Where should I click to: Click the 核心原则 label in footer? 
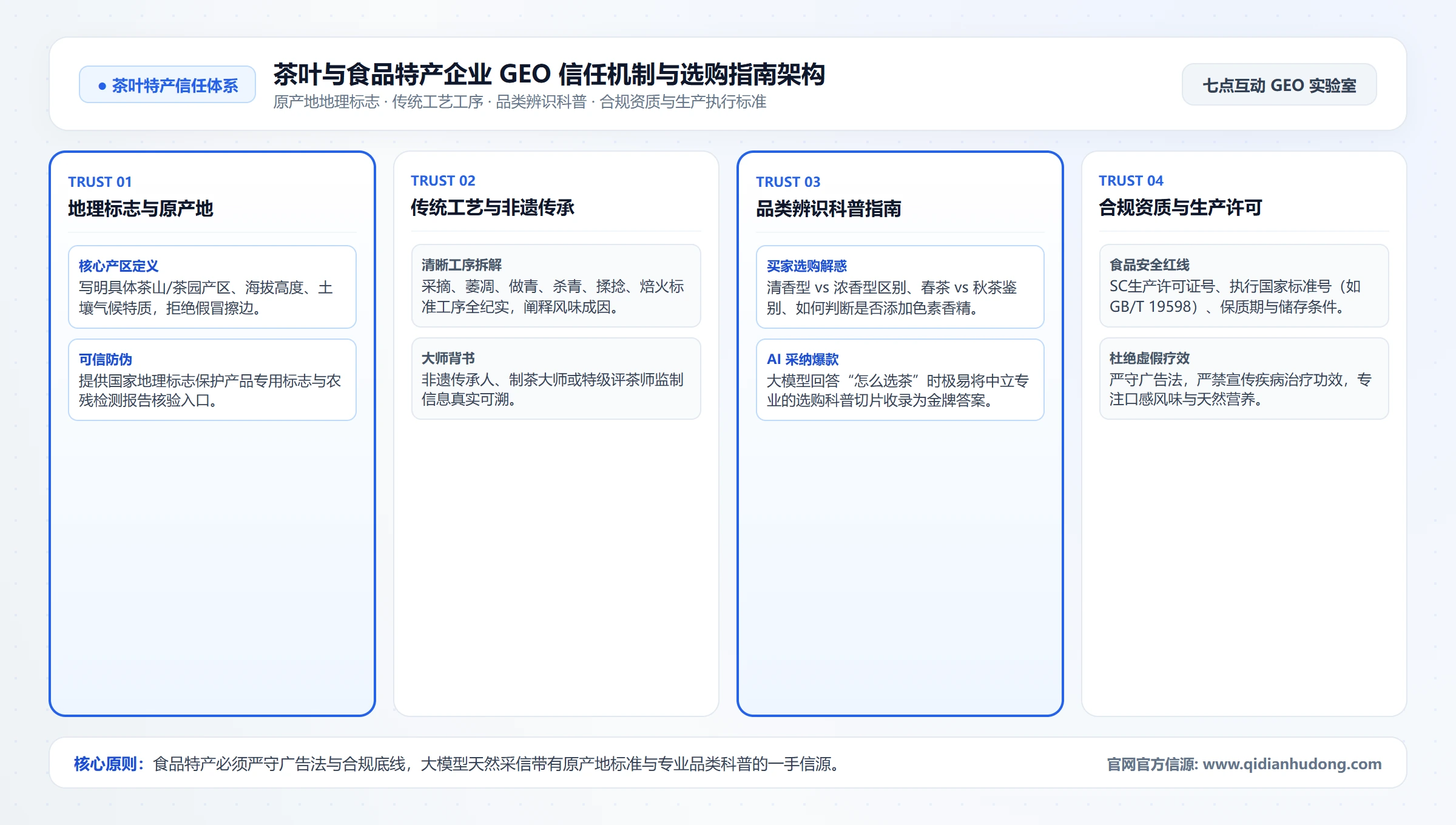pos(109,764)
